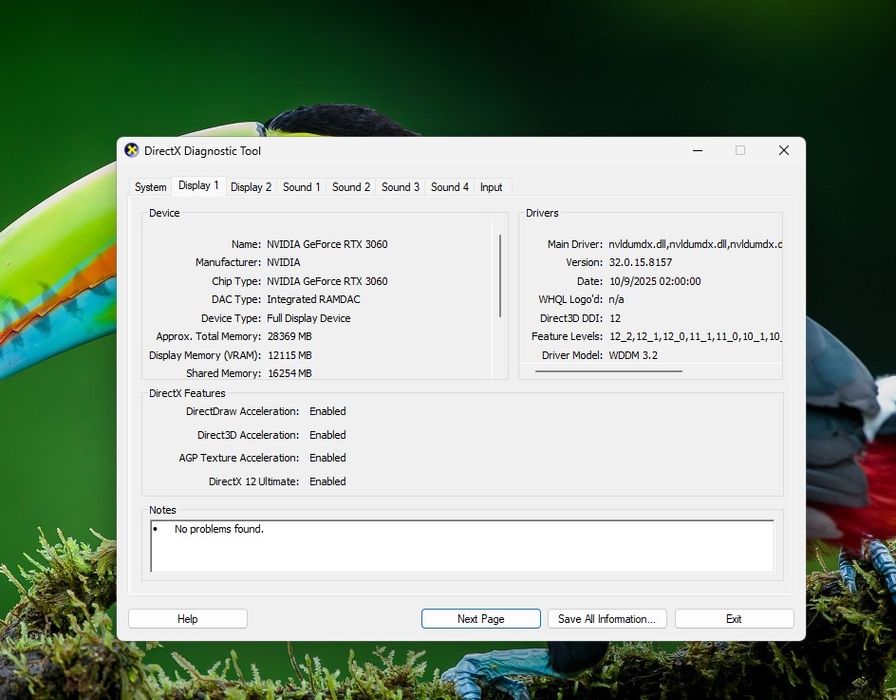Open the Input tab
This screenshot has height=700, width=896.
491,187
